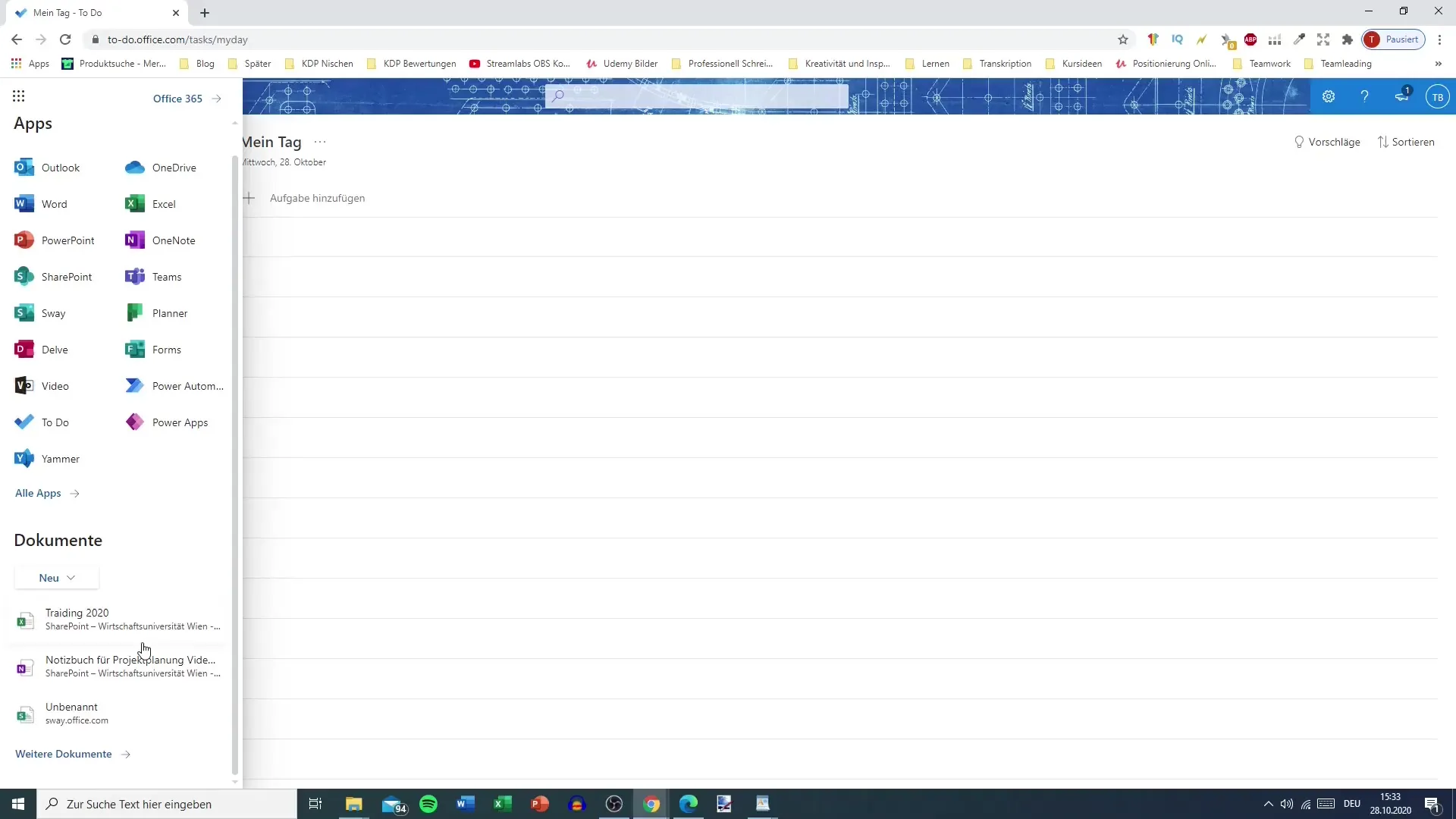Show Vorschläge suggestions
Screen dimensions: 1456x819
1327,142
